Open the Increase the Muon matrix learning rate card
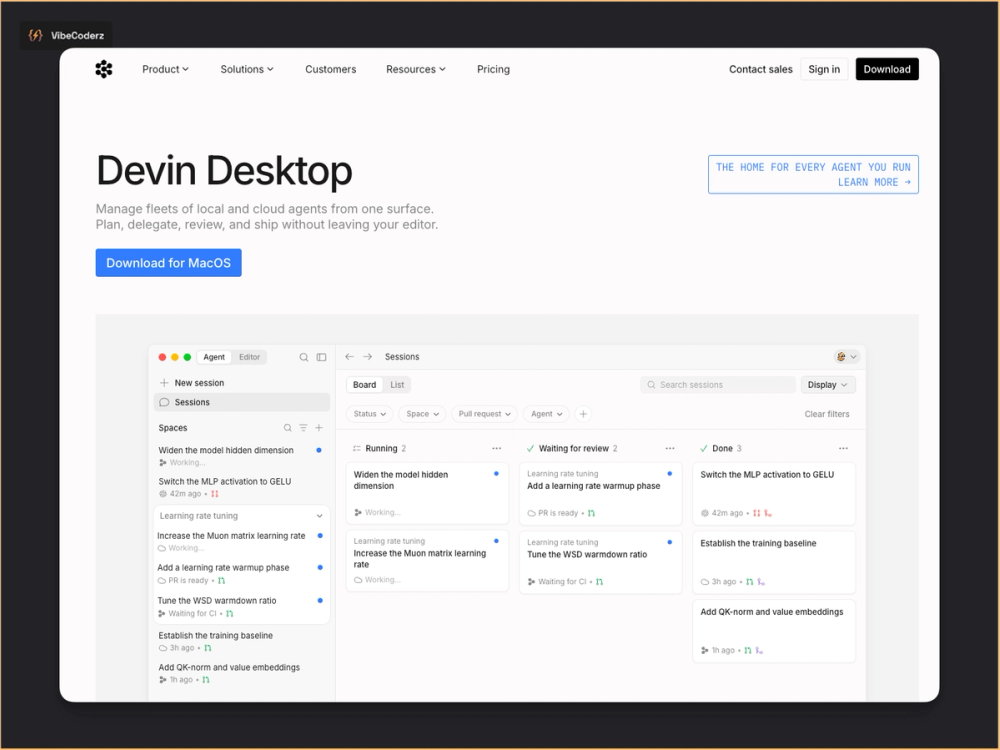Viewport: 1000px width, 750px height. [x=427, y=561]
